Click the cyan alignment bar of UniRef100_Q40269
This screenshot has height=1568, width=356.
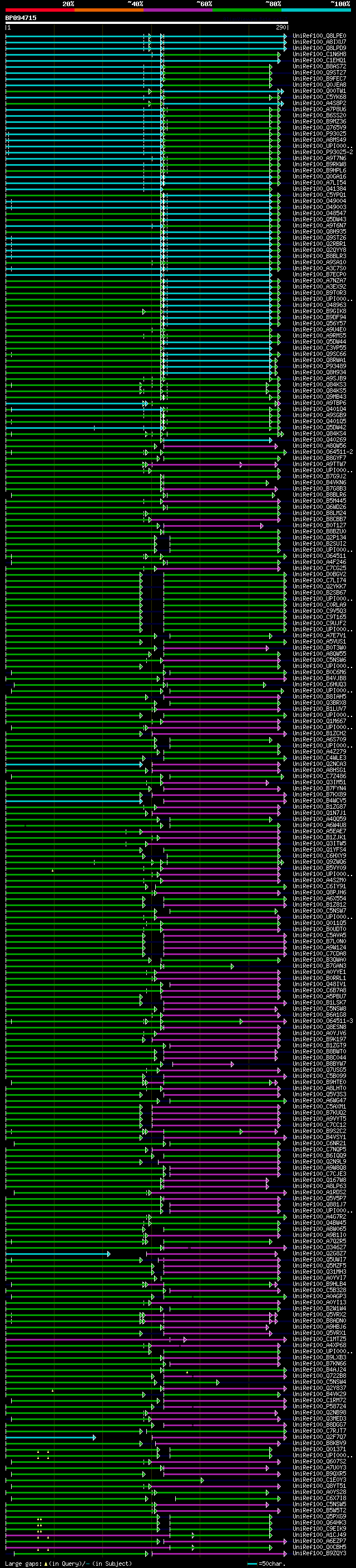[218, 439]
